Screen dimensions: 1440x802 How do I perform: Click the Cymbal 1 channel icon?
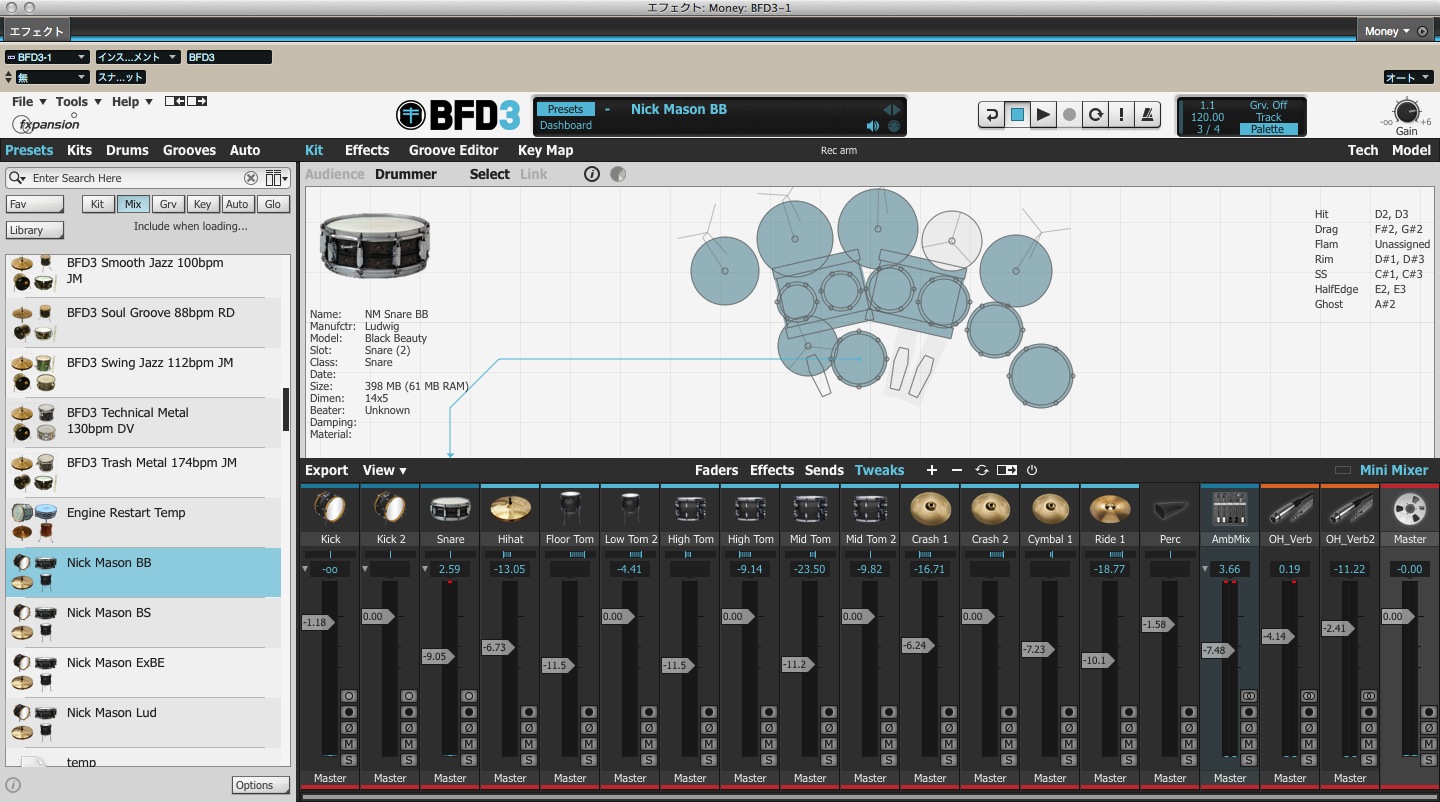1050,509
